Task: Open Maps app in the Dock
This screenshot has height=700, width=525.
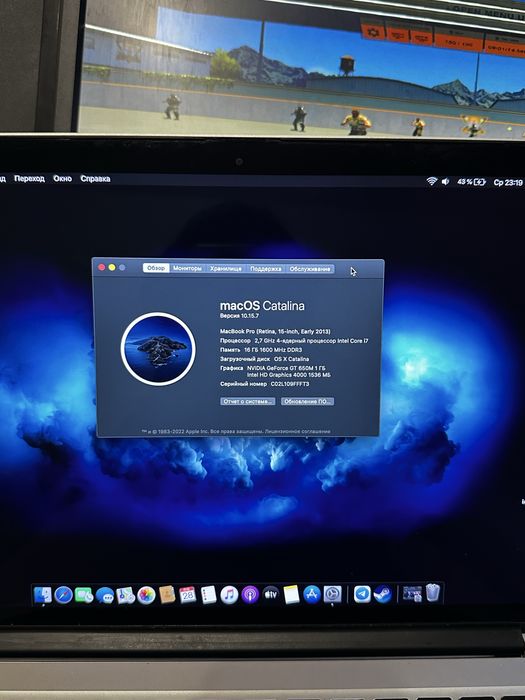Action: click(x=125, y=595)
